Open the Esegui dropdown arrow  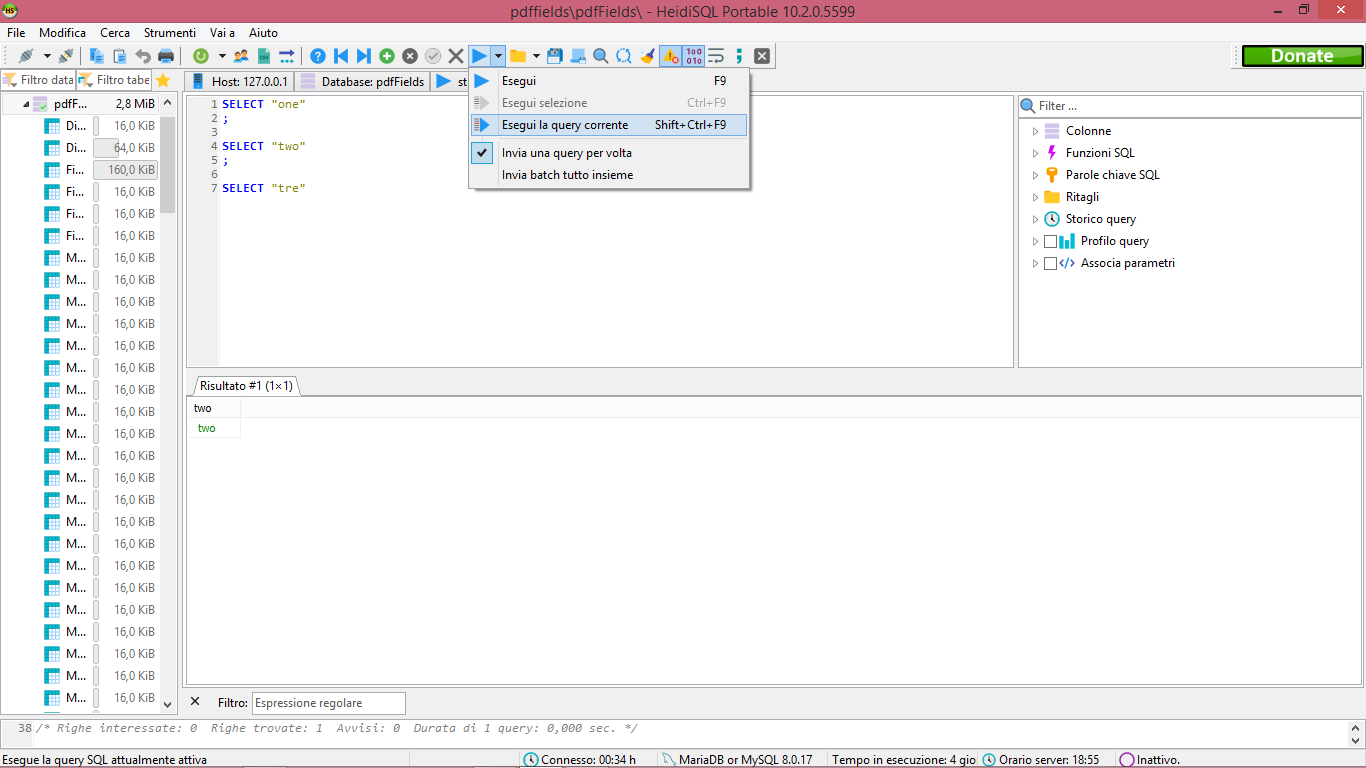pyautogui.click(x=497, y=56)
